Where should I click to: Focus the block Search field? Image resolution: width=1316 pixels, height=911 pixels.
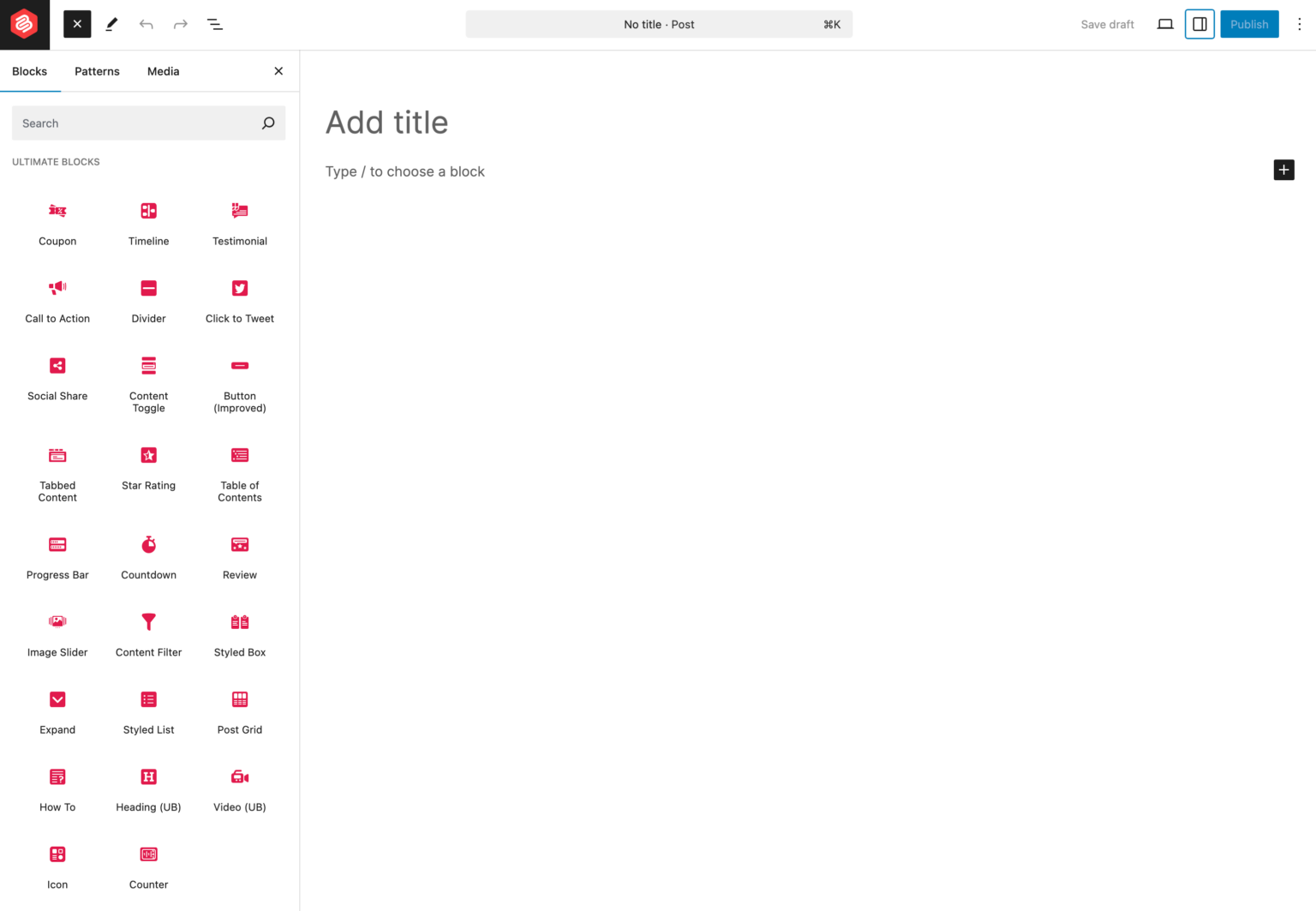click(148, 123)
